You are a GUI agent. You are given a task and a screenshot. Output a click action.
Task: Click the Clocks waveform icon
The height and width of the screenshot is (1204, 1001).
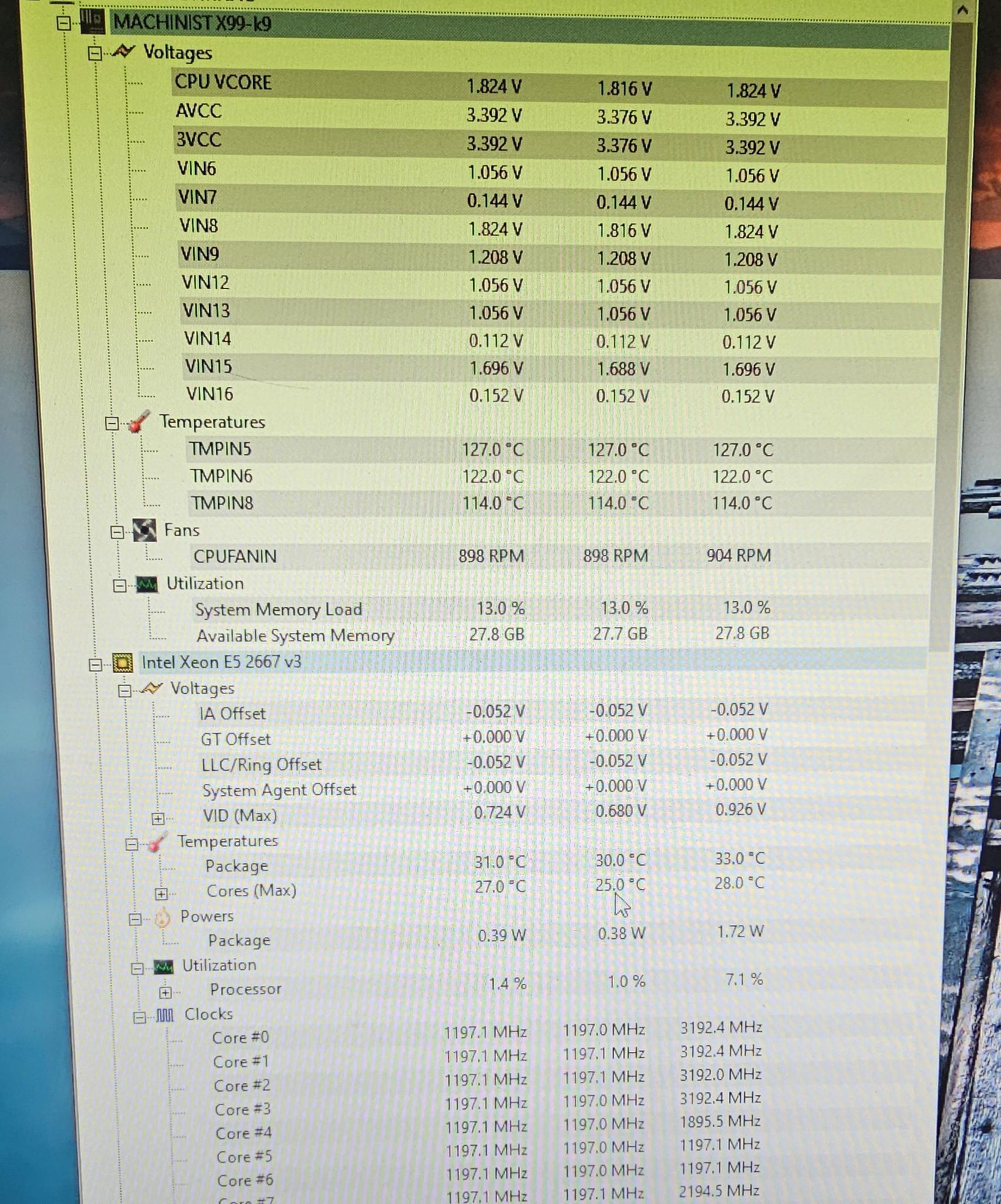(165, 1015)
